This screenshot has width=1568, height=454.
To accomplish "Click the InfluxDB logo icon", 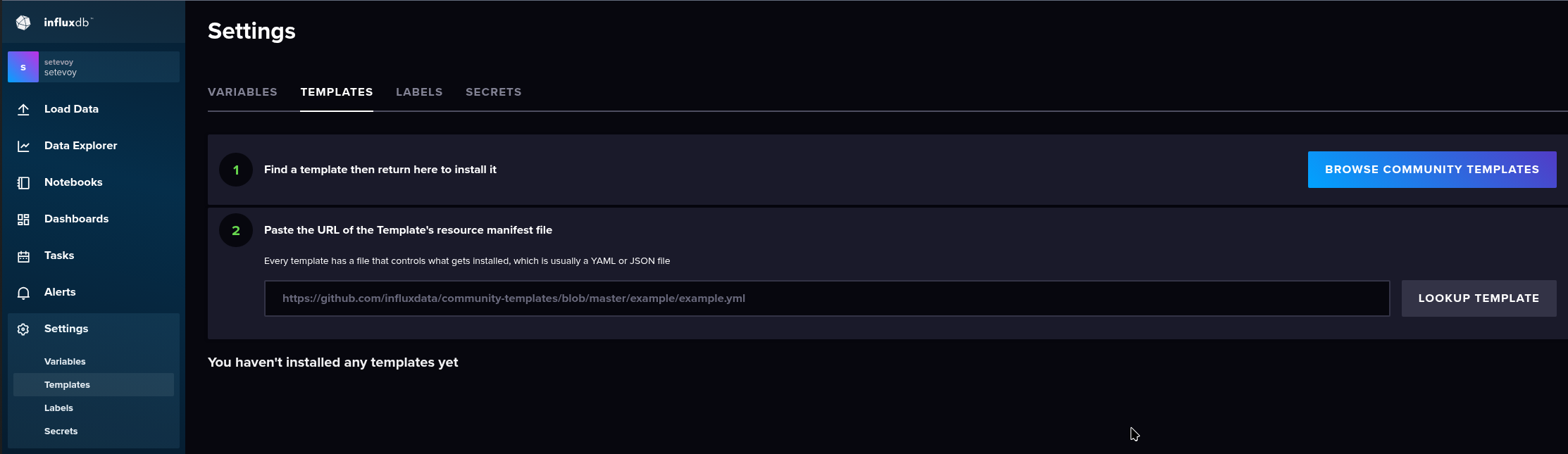I will (23, 23).
